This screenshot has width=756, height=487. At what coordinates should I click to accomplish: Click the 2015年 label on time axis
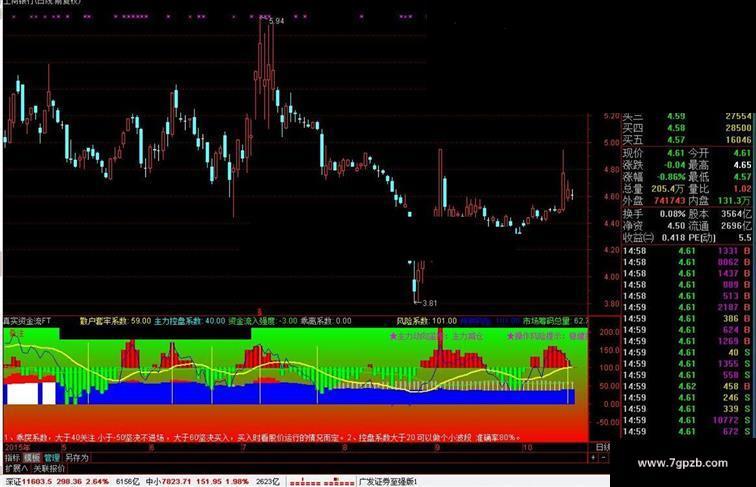(16, 447)
